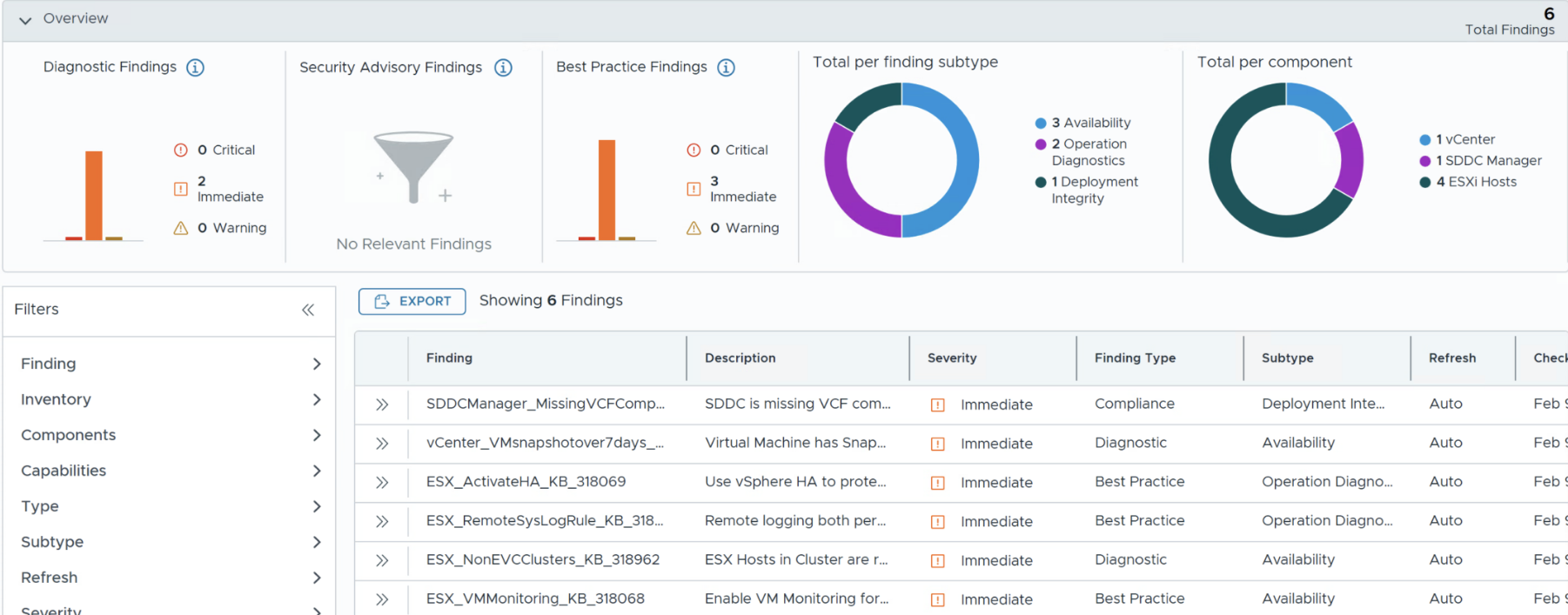This screenshot has height=615, width=1568.
Task: Collapse the Overview section chevron
Action: [x=25, y=20]
